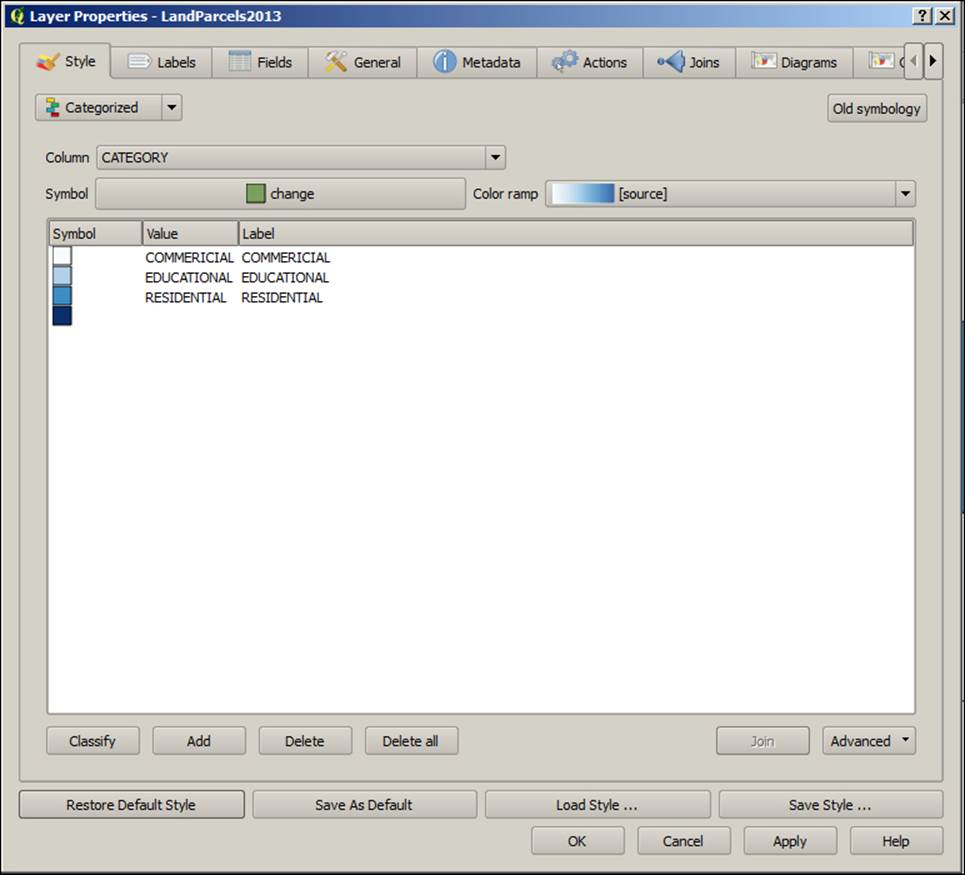Open Metadata via its info icon
Viewport: 965px width, 875px height.
click(x=443, y=61)
